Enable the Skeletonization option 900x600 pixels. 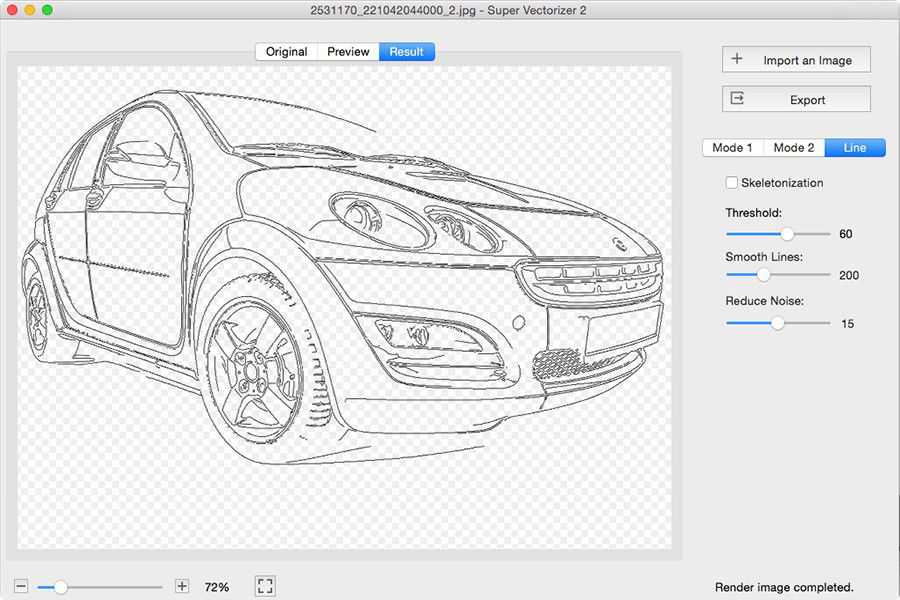[731, 183]
